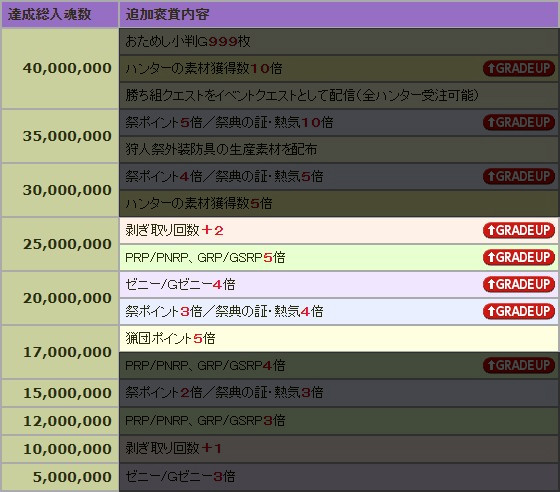Screen dimensions: 560x492
Task: Select the 40,000,000 milestone cell
Action: point(60,69)
